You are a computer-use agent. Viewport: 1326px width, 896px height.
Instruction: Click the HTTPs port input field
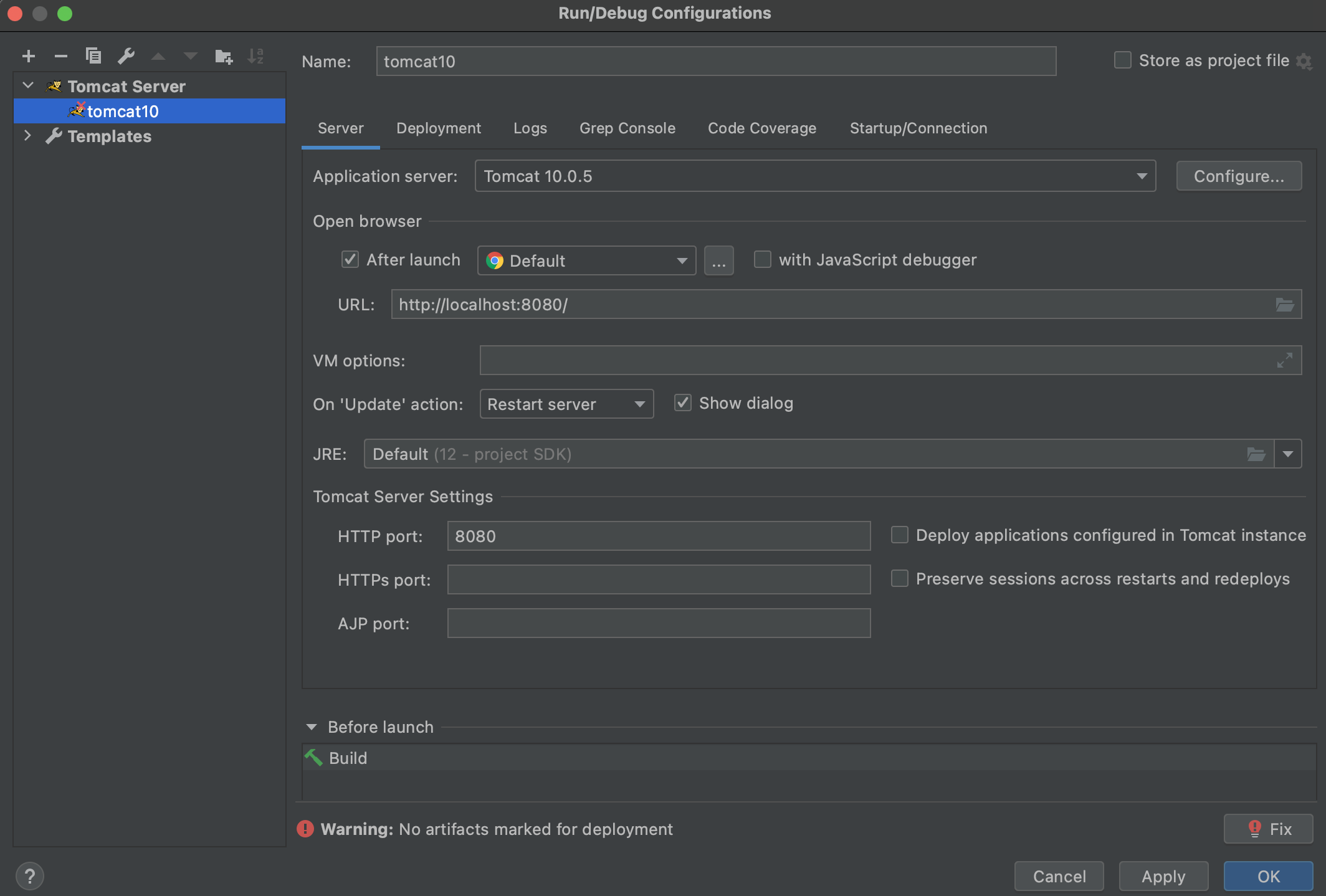pos(659,579)
